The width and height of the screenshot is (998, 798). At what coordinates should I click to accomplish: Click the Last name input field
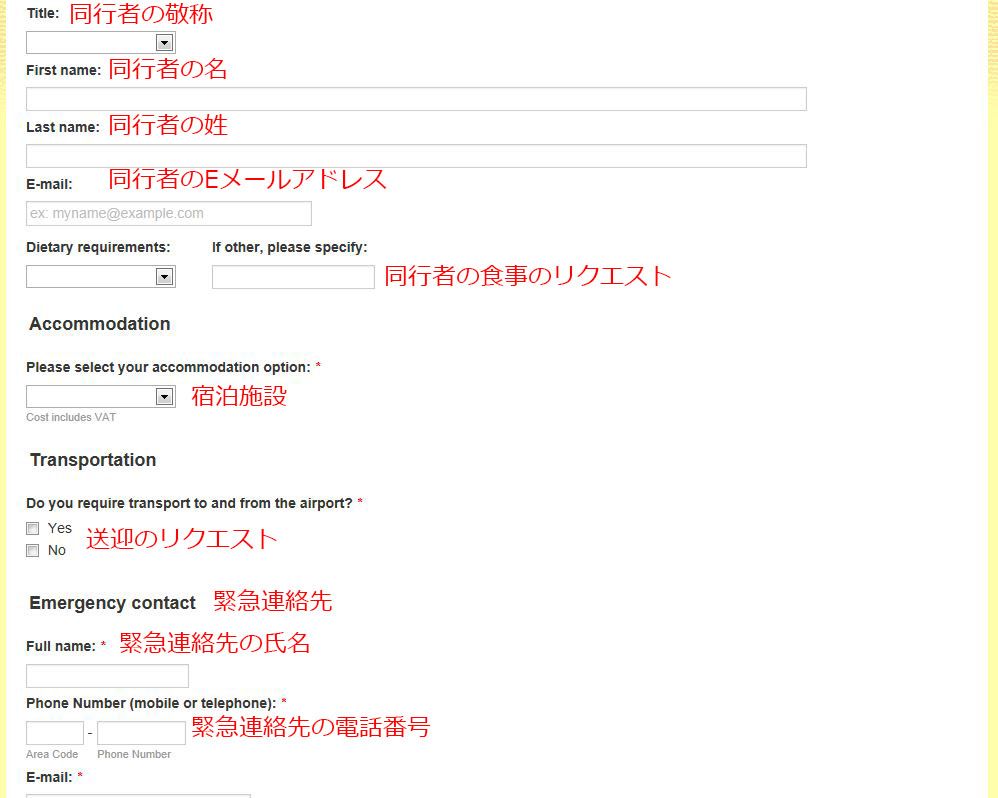point(416,156)
